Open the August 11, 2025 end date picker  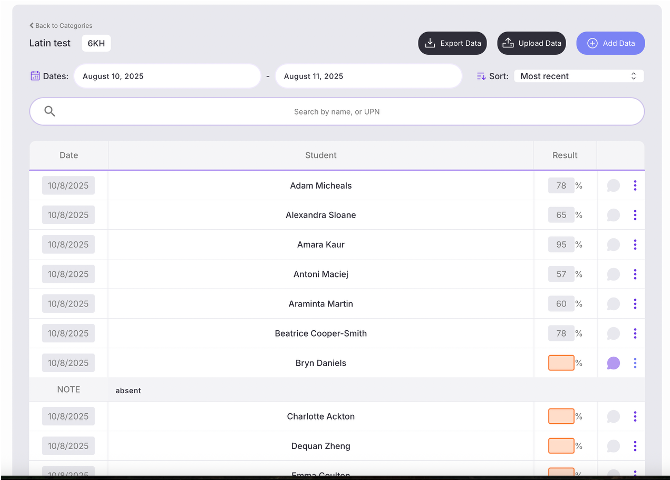[x=368, y=76]
